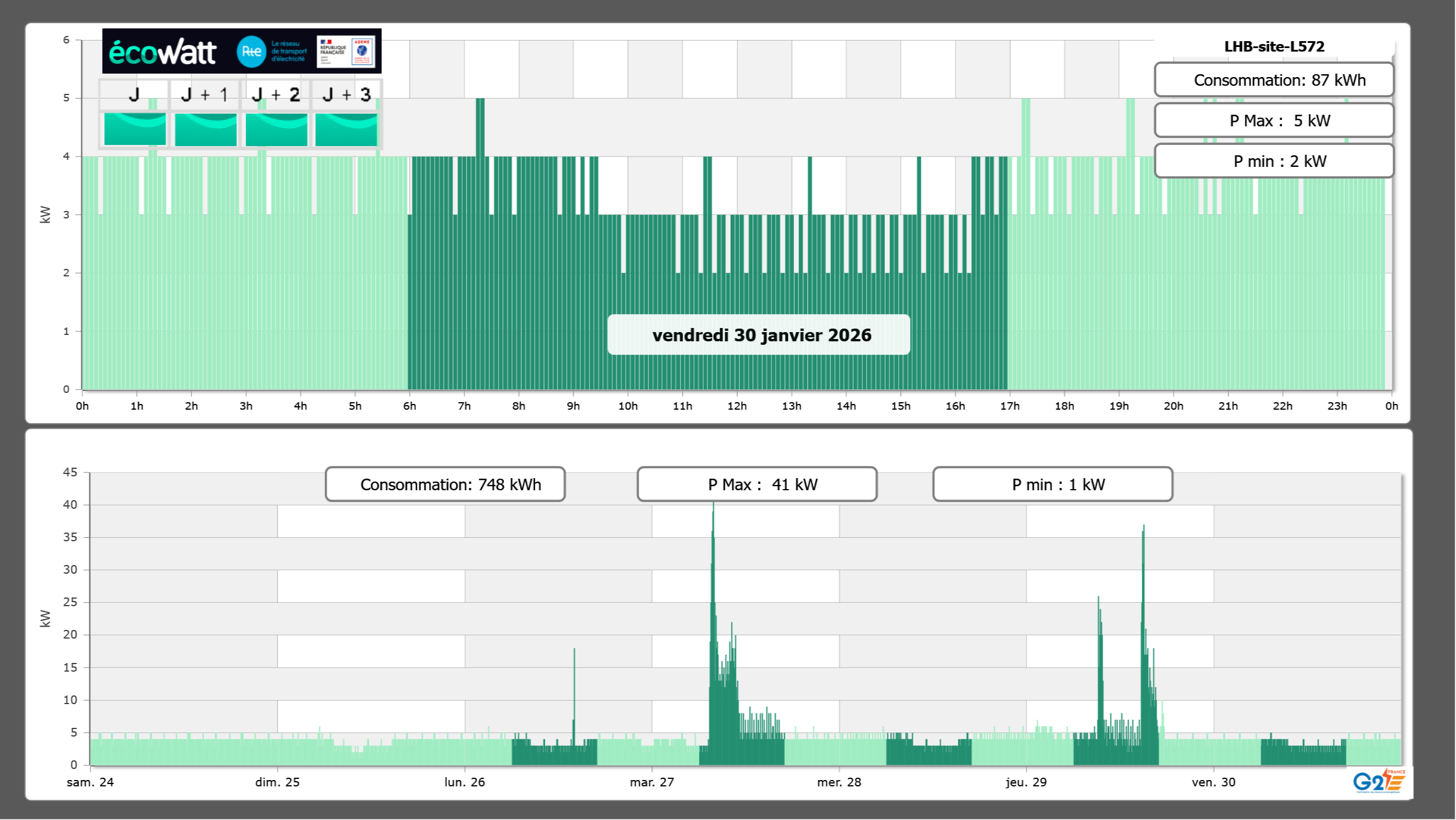This screenshot has width=1456, height=820.
Task: Click the Consommation: 748 kWh box
Action: 445,484
